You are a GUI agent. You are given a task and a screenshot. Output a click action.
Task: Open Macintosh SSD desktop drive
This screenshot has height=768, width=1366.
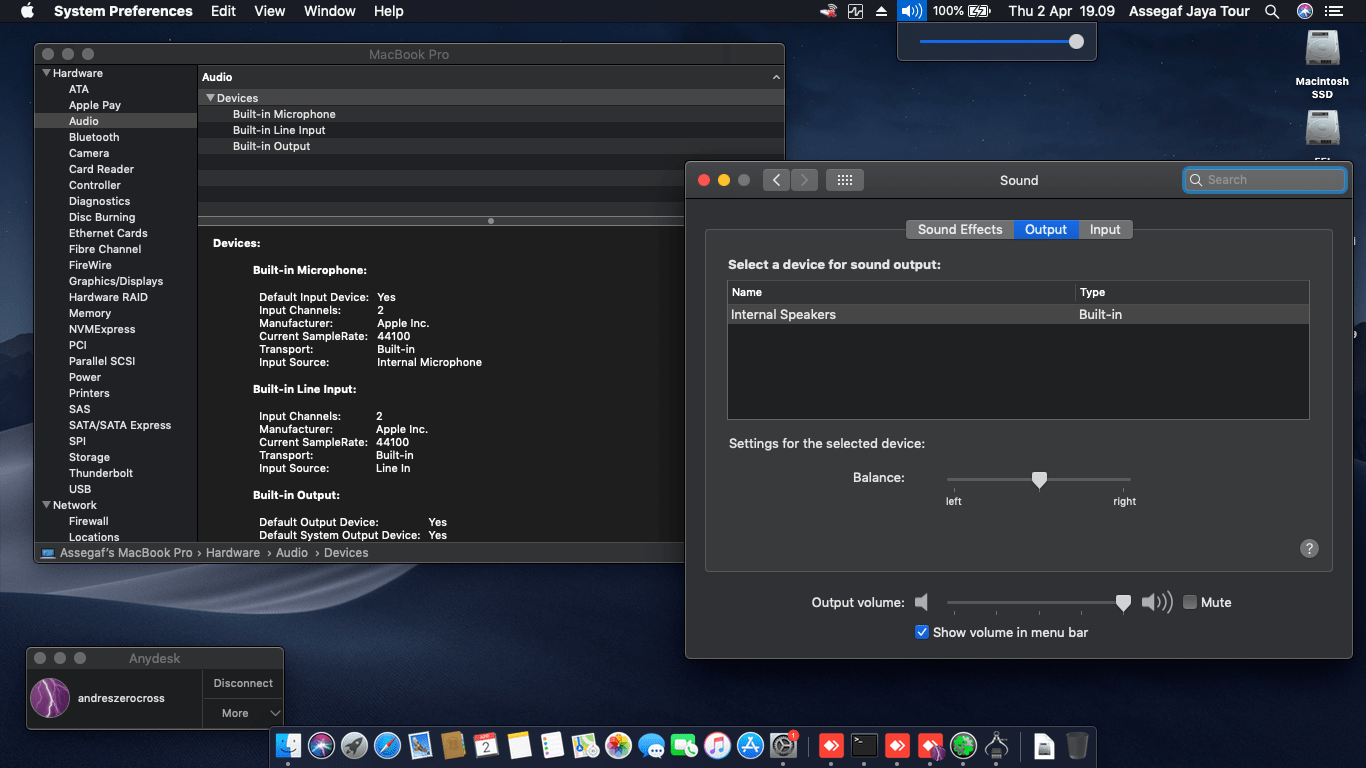coord(1322,65)
